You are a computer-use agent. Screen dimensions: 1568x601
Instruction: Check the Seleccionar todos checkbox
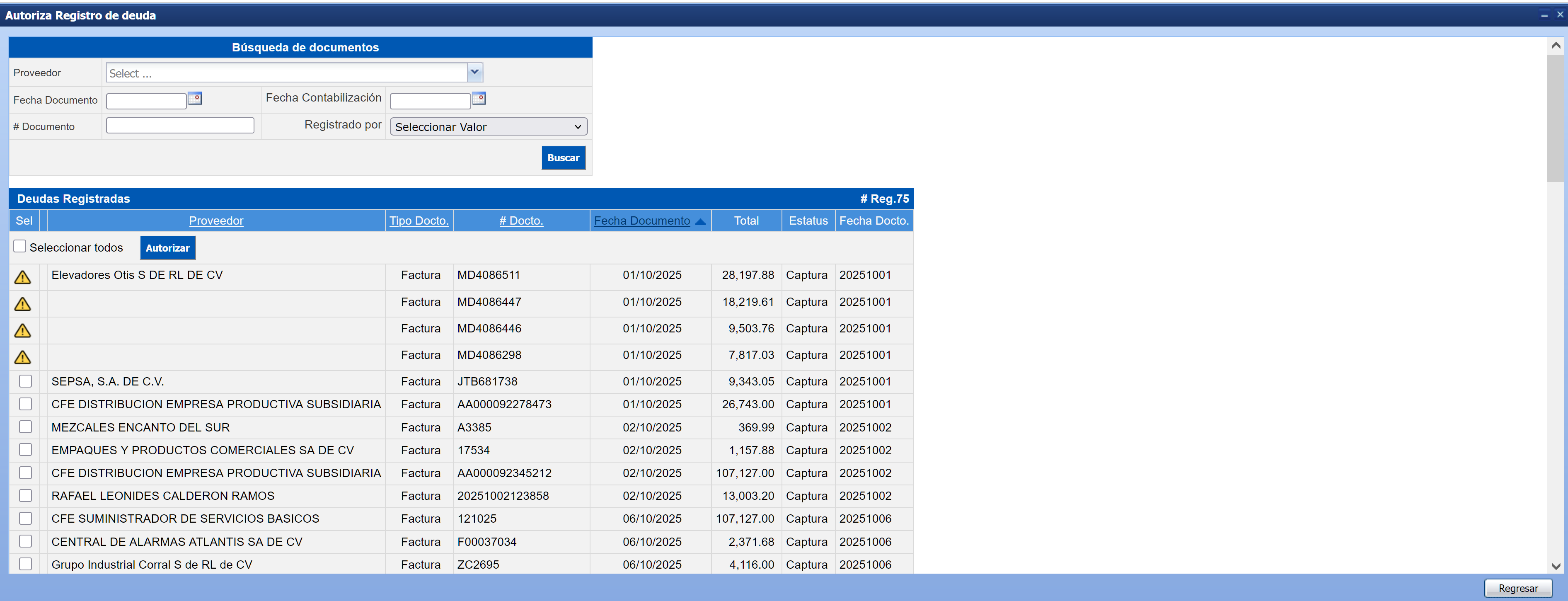20,247
